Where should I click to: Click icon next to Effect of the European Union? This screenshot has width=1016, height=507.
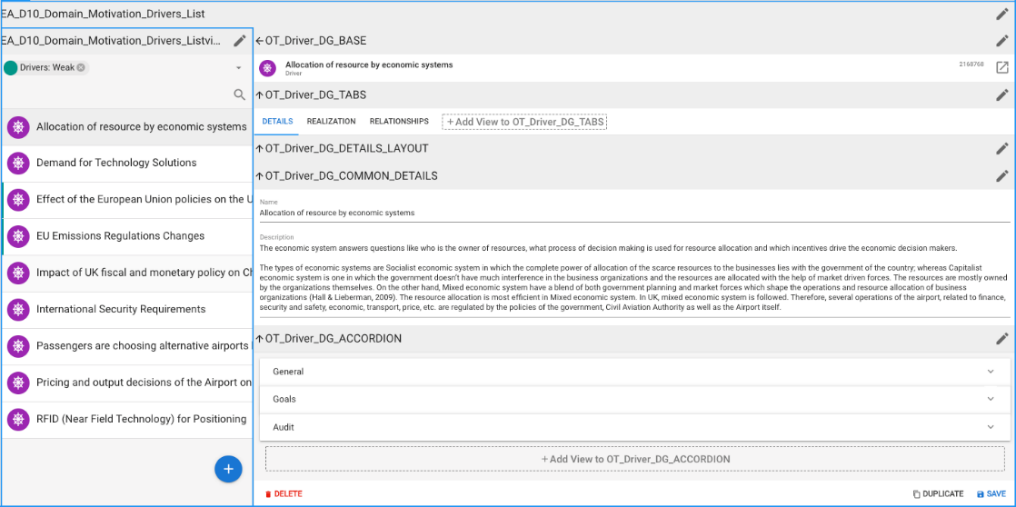(18, 199)
